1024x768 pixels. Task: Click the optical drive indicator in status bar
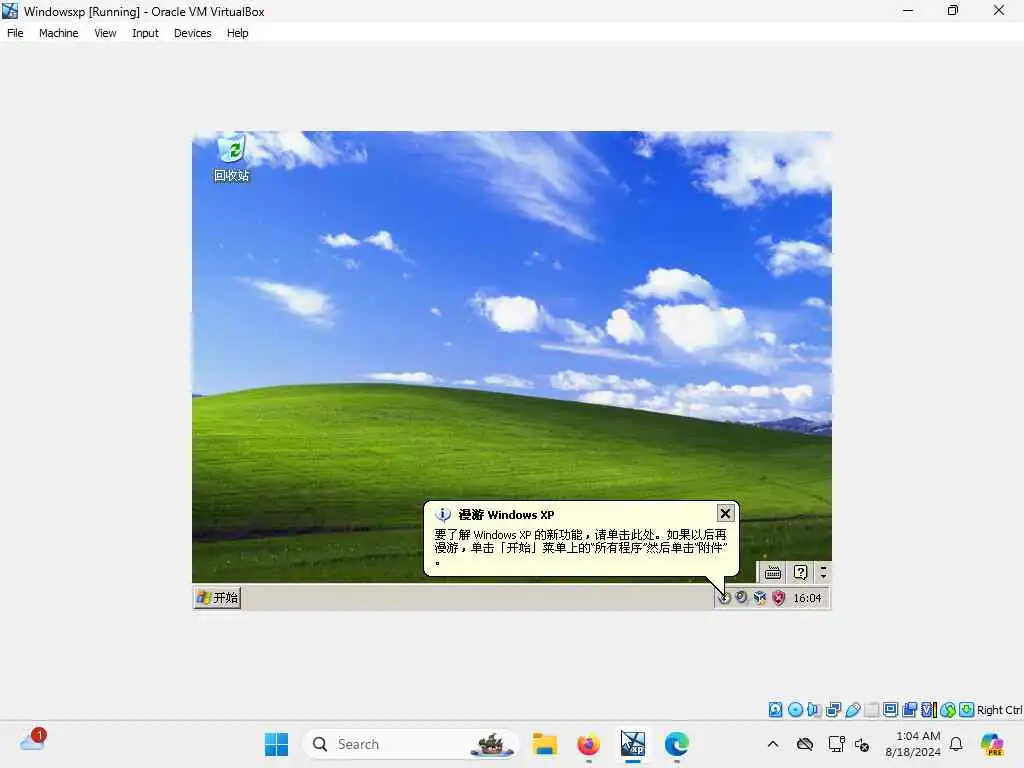click(795, 710)
